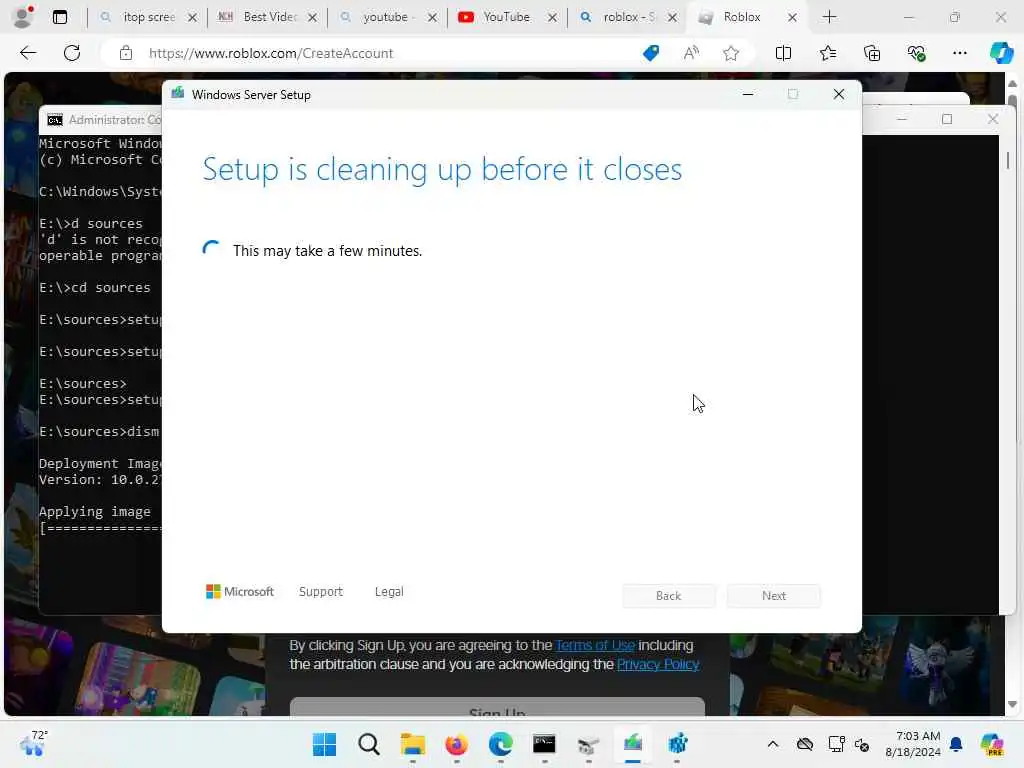
Task: Click the Next button in Setup
Action: tap(774, 596)
